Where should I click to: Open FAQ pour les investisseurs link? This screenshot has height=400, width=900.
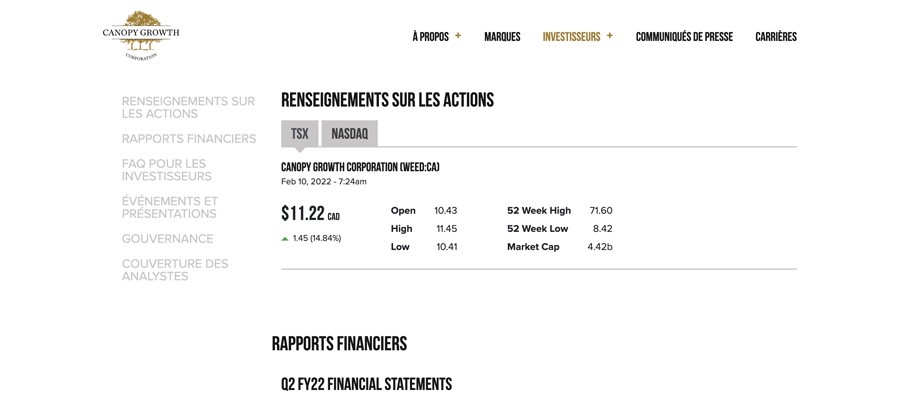(166, 170)
